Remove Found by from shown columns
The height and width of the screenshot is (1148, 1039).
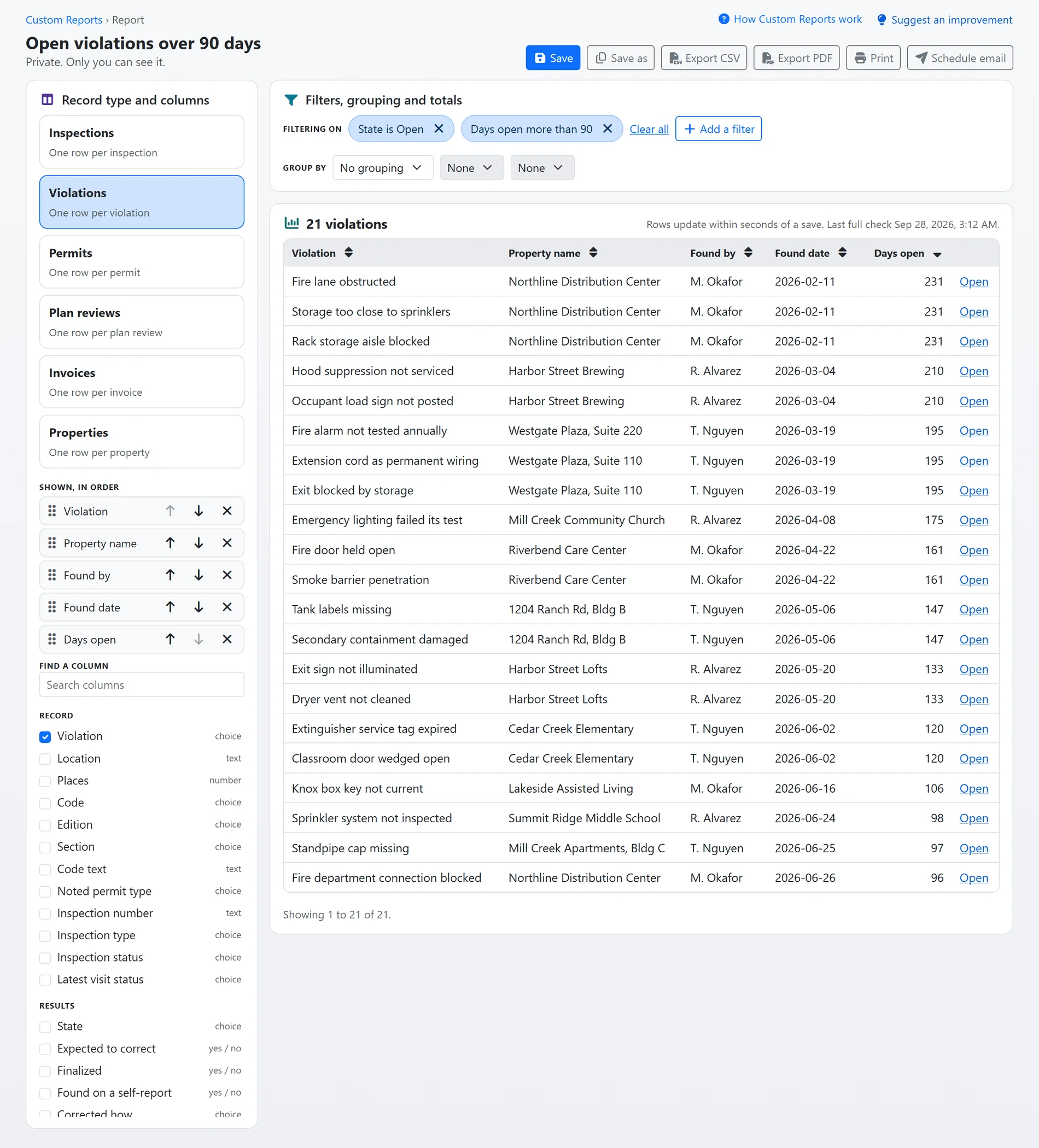(x=227, y=575)
